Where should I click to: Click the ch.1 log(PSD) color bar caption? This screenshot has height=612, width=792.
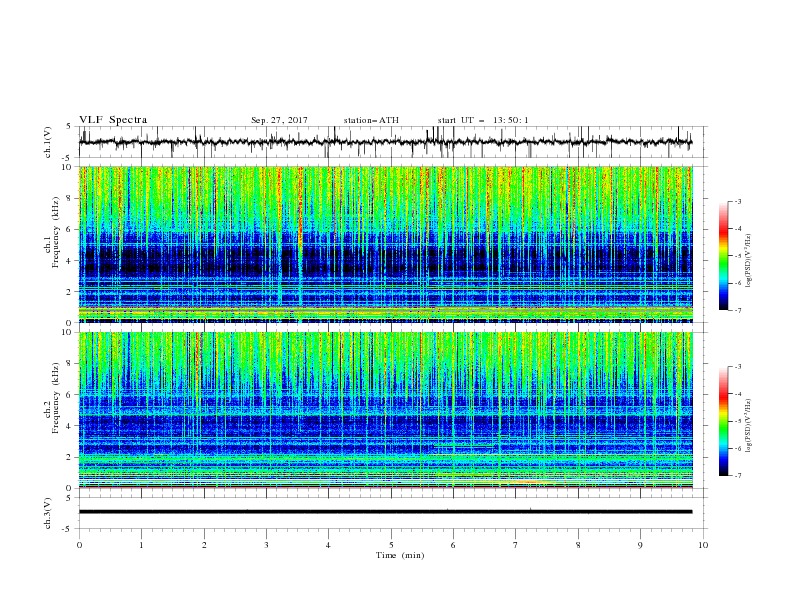749,261
